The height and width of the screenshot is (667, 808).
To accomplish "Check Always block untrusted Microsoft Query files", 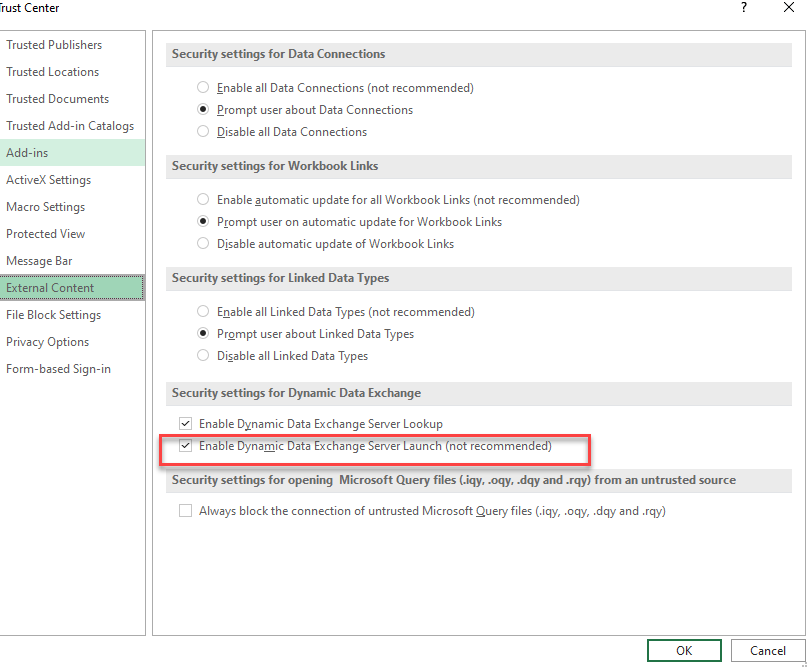I will pyautogui.click(x=185, y=511).
